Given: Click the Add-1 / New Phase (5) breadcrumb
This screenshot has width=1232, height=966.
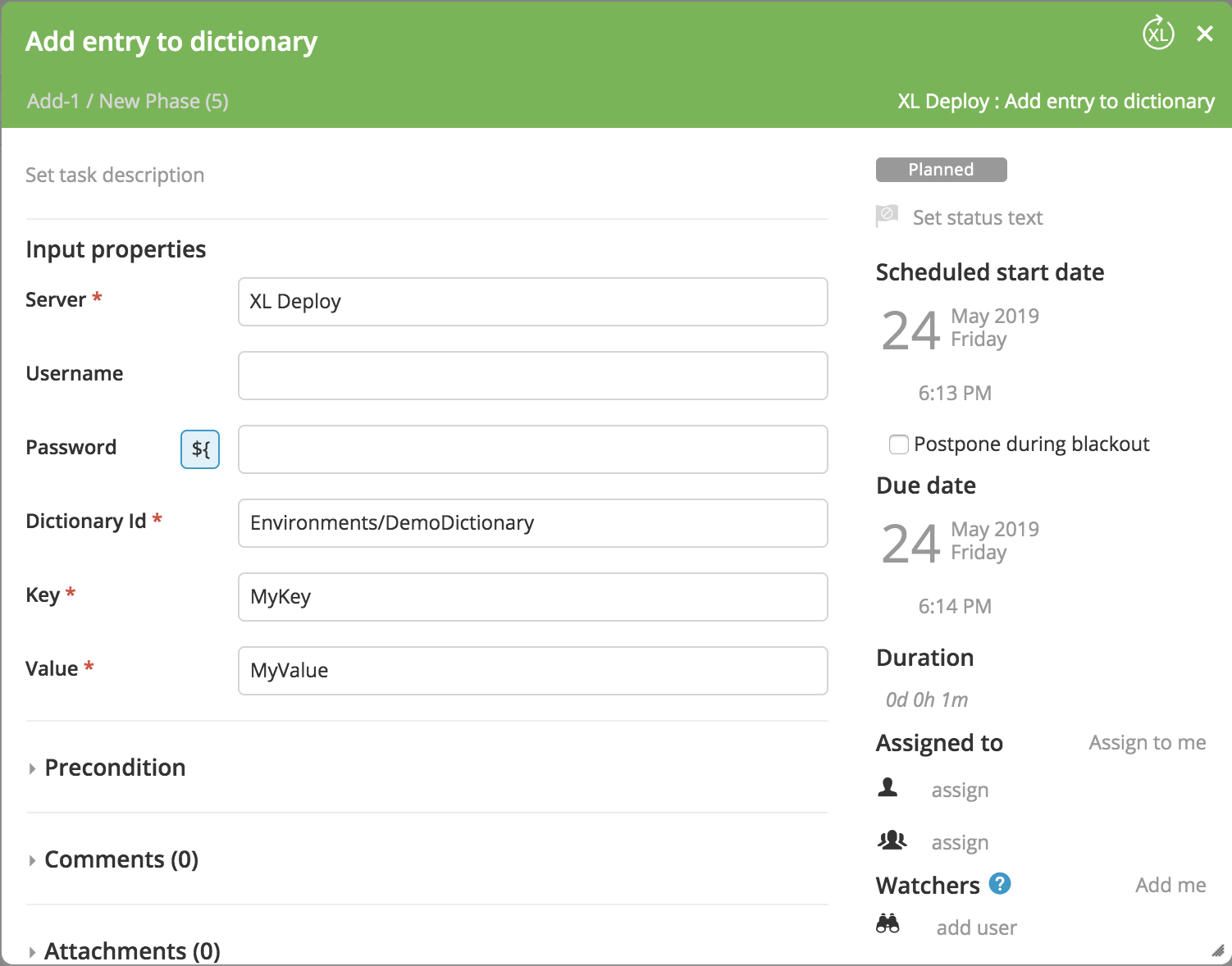Looking at the screenshot, I should [128, 101].
